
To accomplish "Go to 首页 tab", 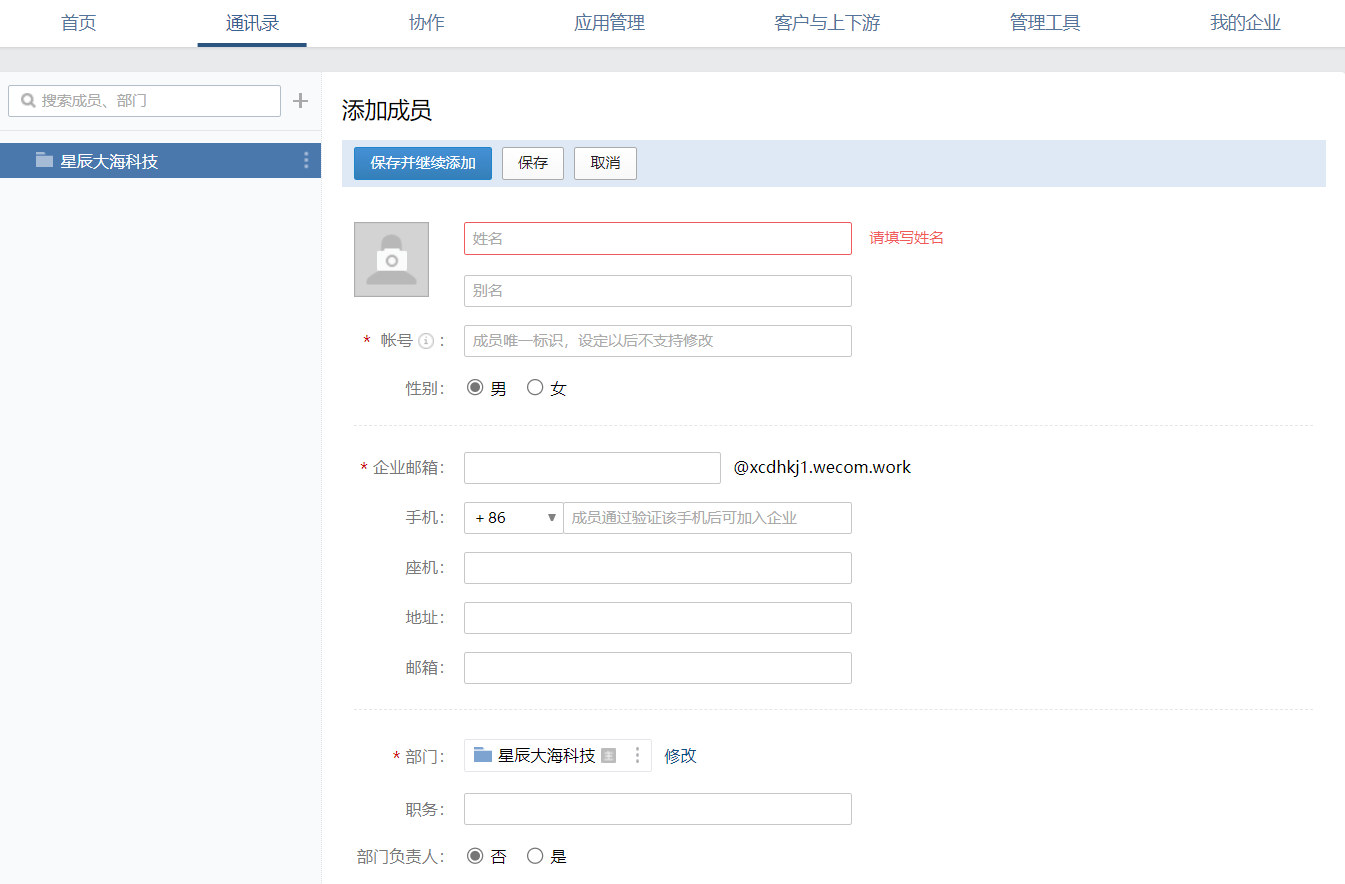I will tap(79, 23).
